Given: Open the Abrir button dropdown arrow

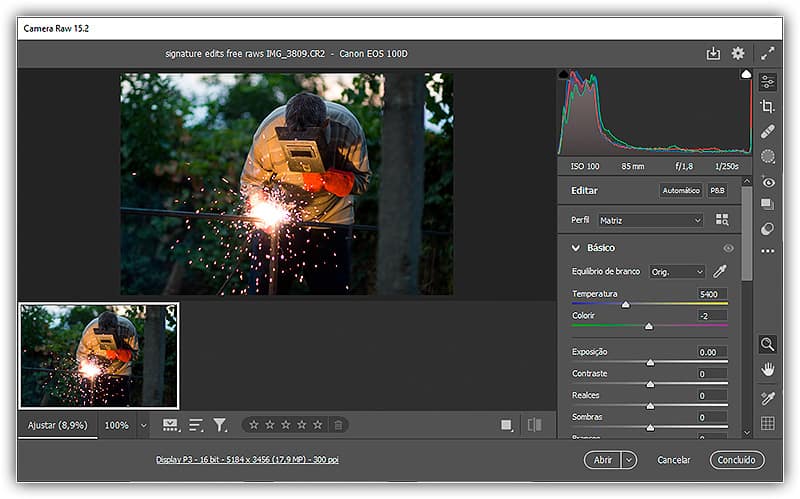Looking at the screenshot, I should (x=629, y=460).
